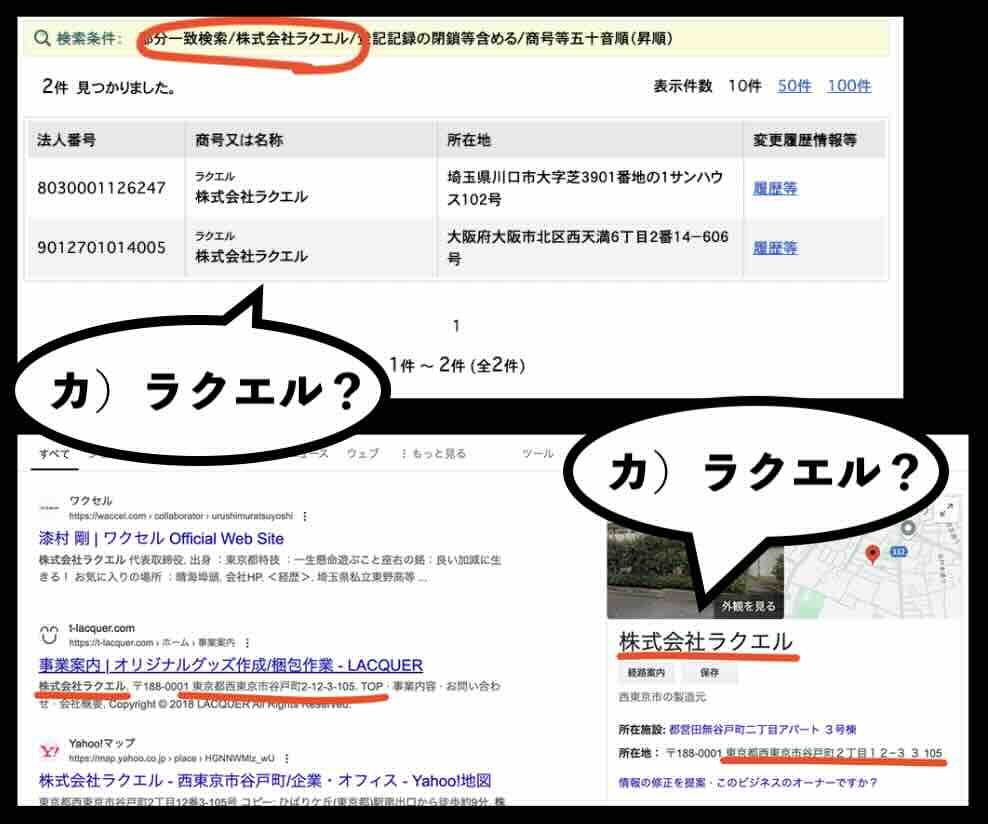Switch to the ウェブ search tab

[362, 453]
